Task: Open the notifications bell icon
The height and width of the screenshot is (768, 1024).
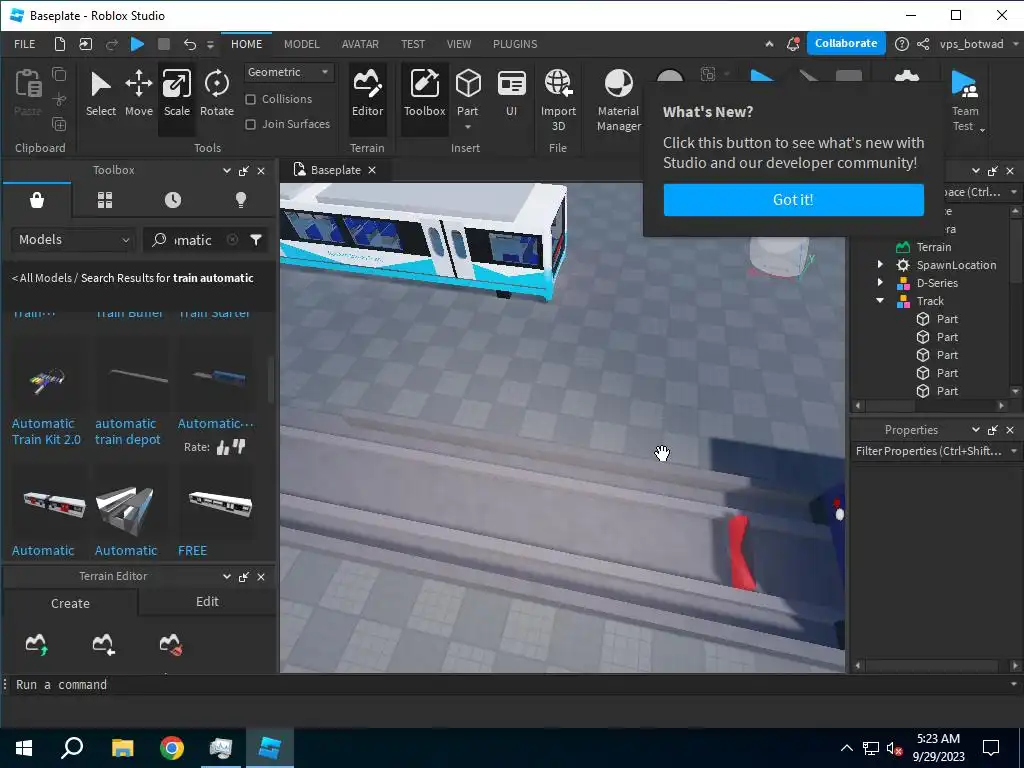Action: (793, 44)
